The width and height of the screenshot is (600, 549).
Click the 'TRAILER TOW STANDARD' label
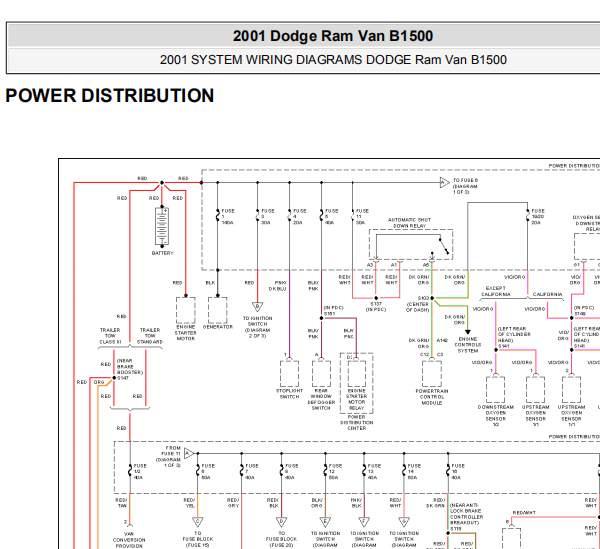click(x=150, y=336)
